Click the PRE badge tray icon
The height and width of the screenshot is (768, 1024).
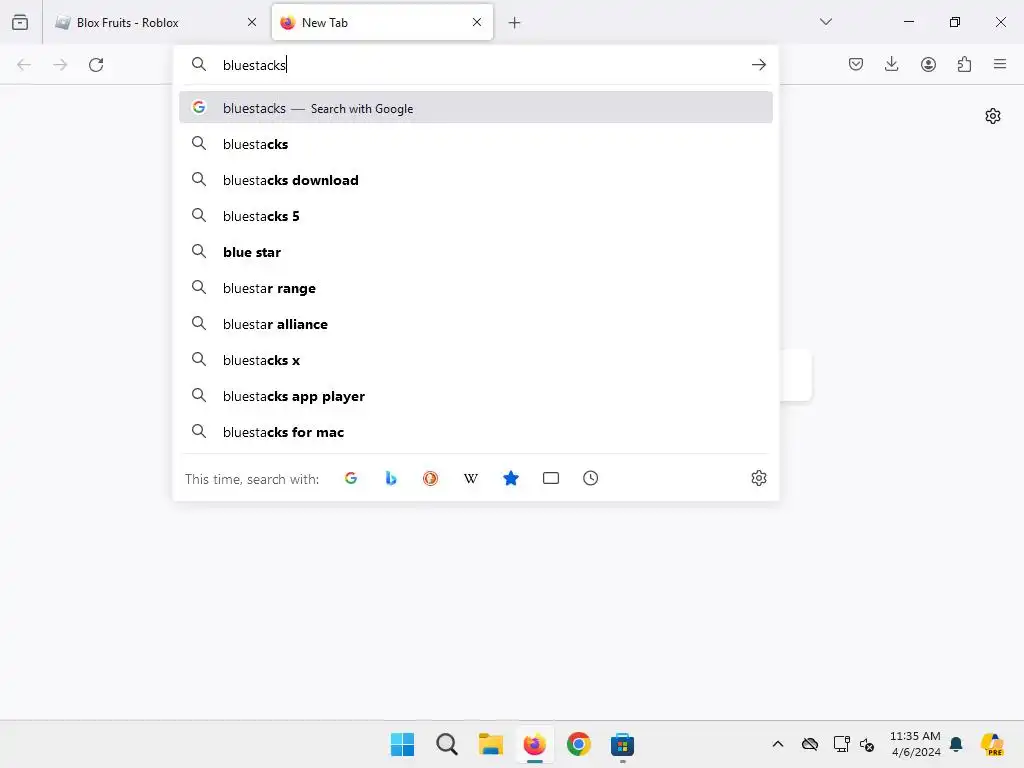[992, 744]
